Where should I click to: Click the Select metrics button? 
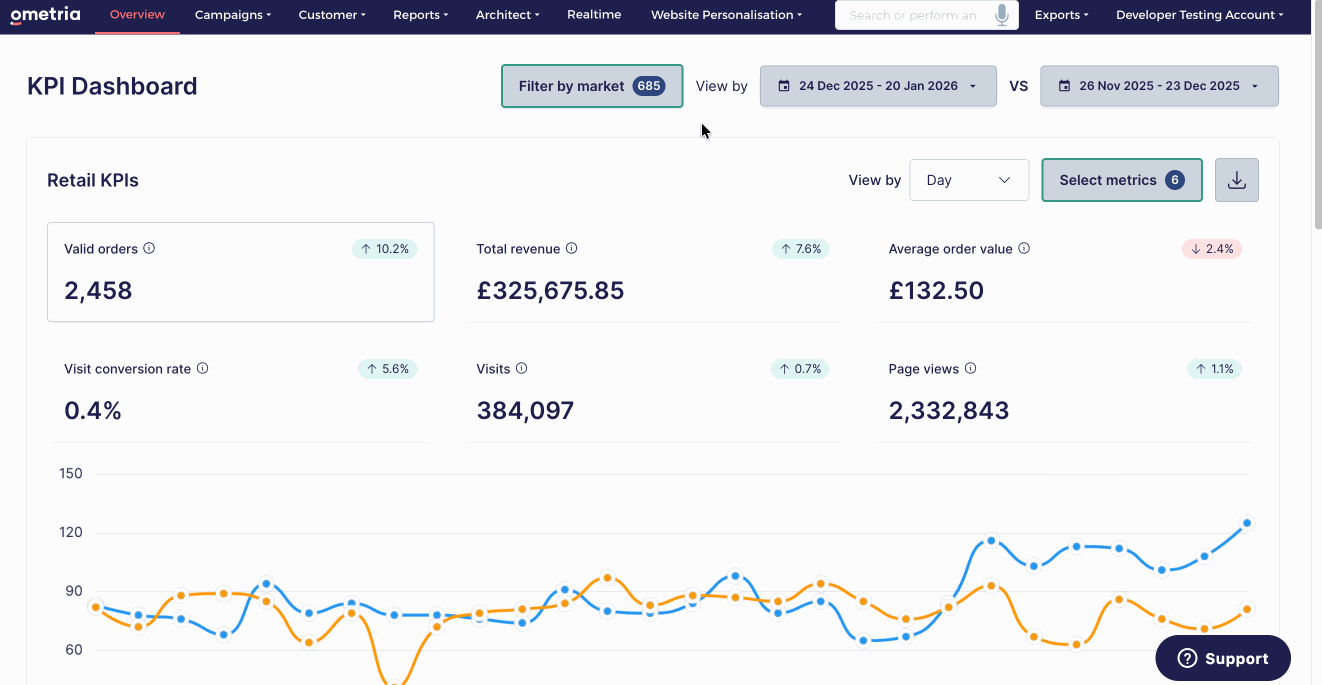1121,180
